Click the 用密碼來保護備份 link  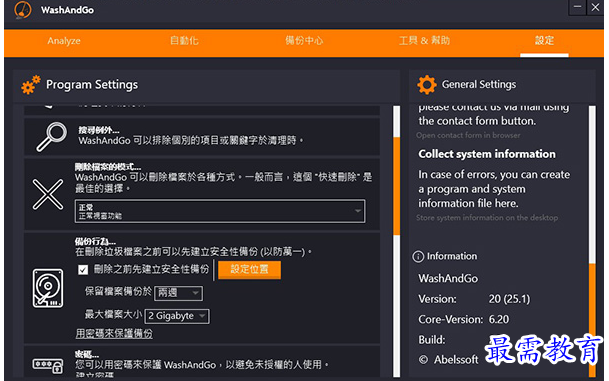point(114,333)
